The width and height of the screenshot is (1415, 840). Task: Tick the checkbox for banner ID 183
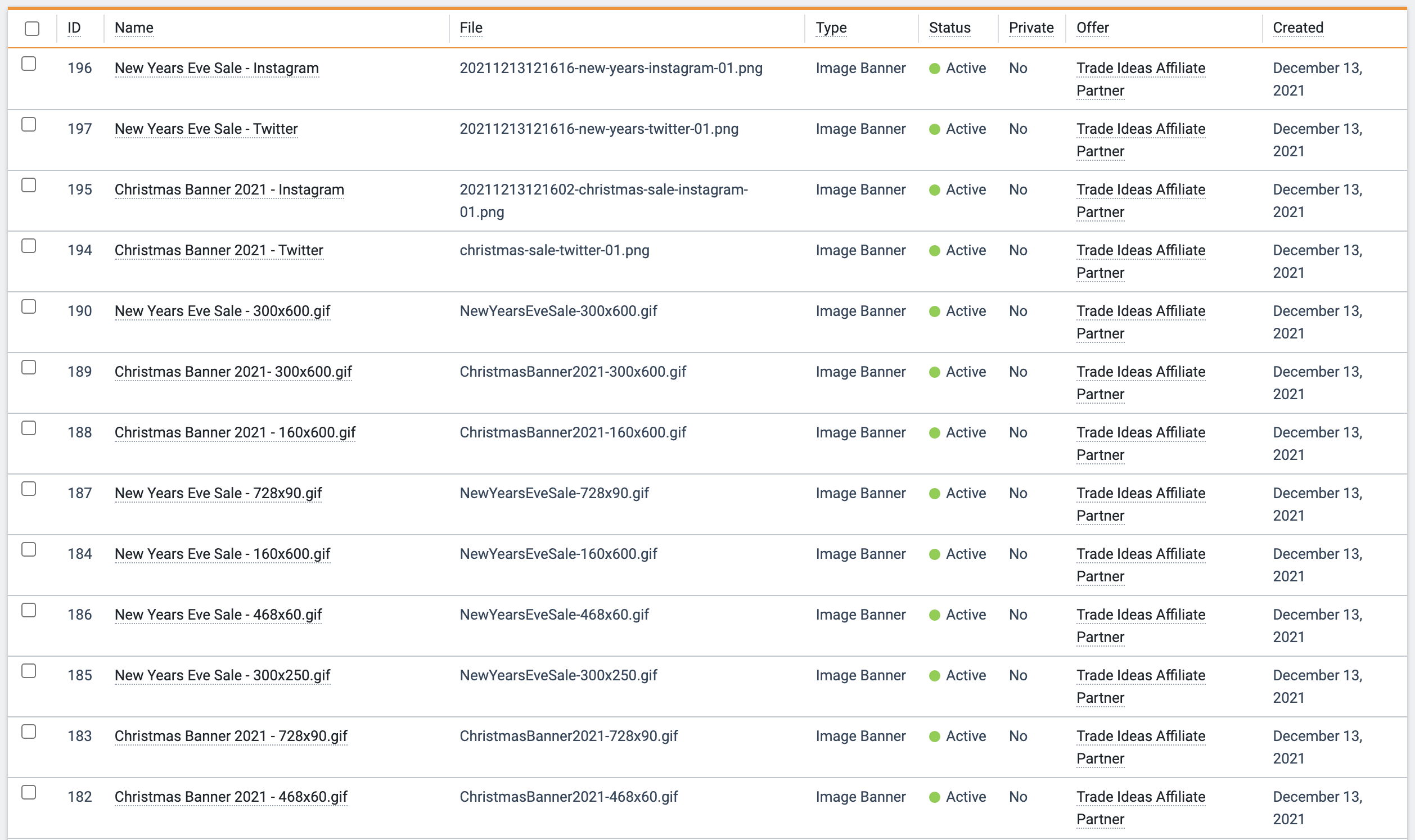click(29, 732)
